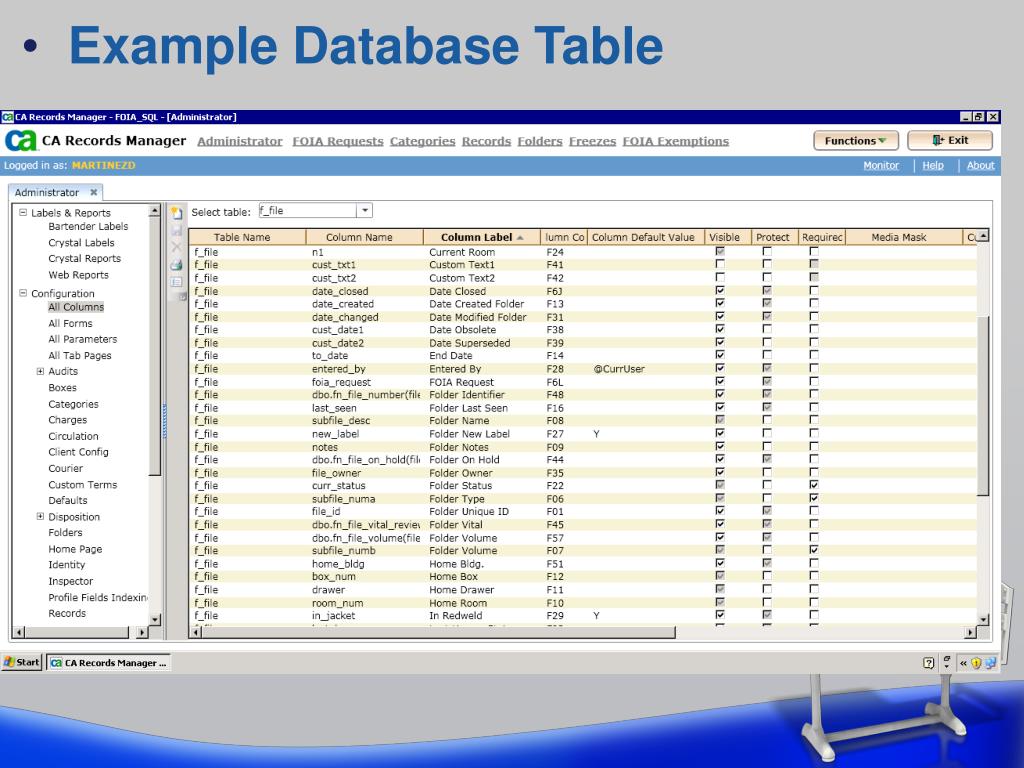Click the taskbar help question mark icon
This screenshot has height=768, width=1024.
pyautogui.click(x=929, y=663)
